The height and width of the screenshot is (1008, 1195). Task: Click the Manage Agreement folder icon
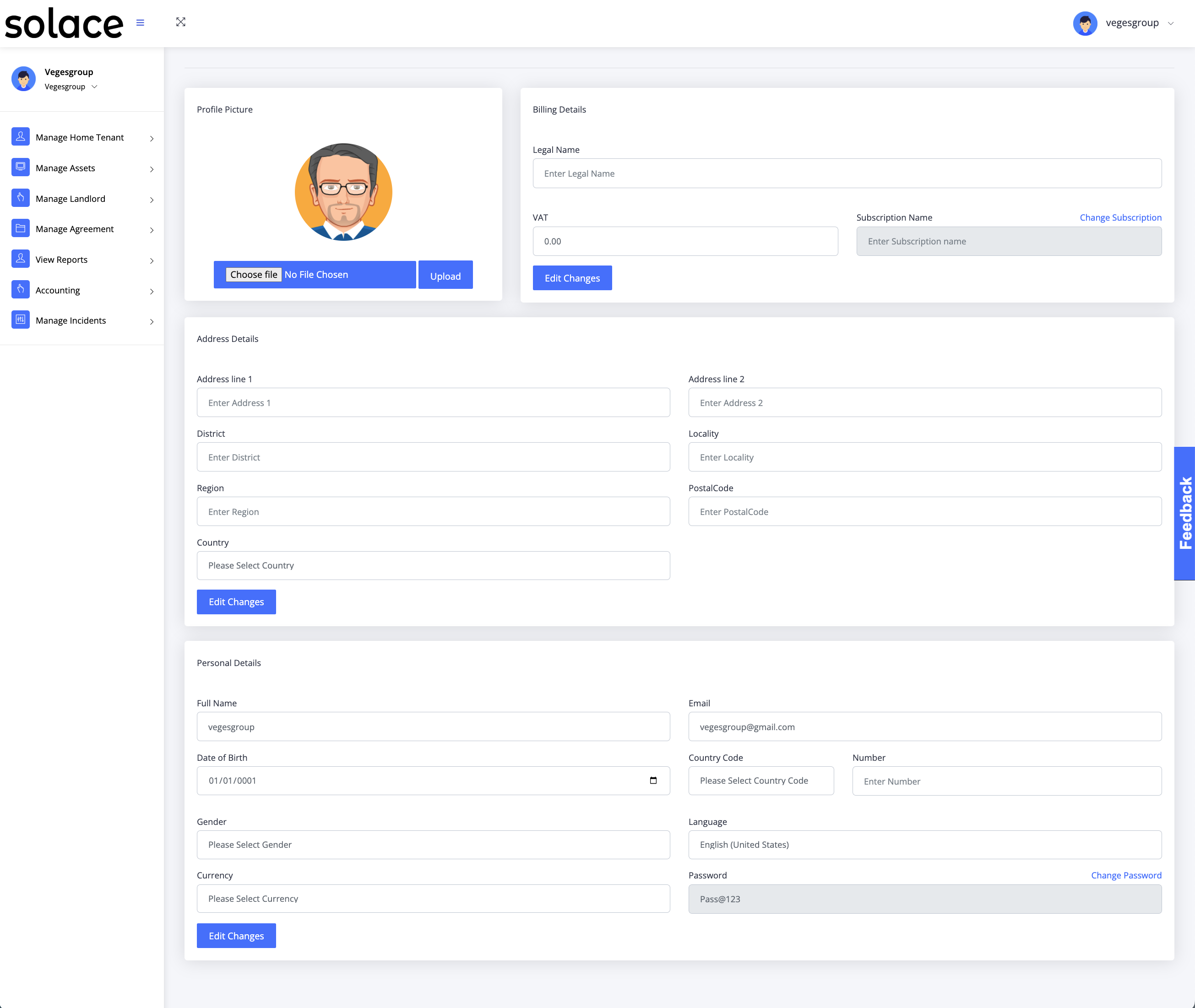click(21, 228)
